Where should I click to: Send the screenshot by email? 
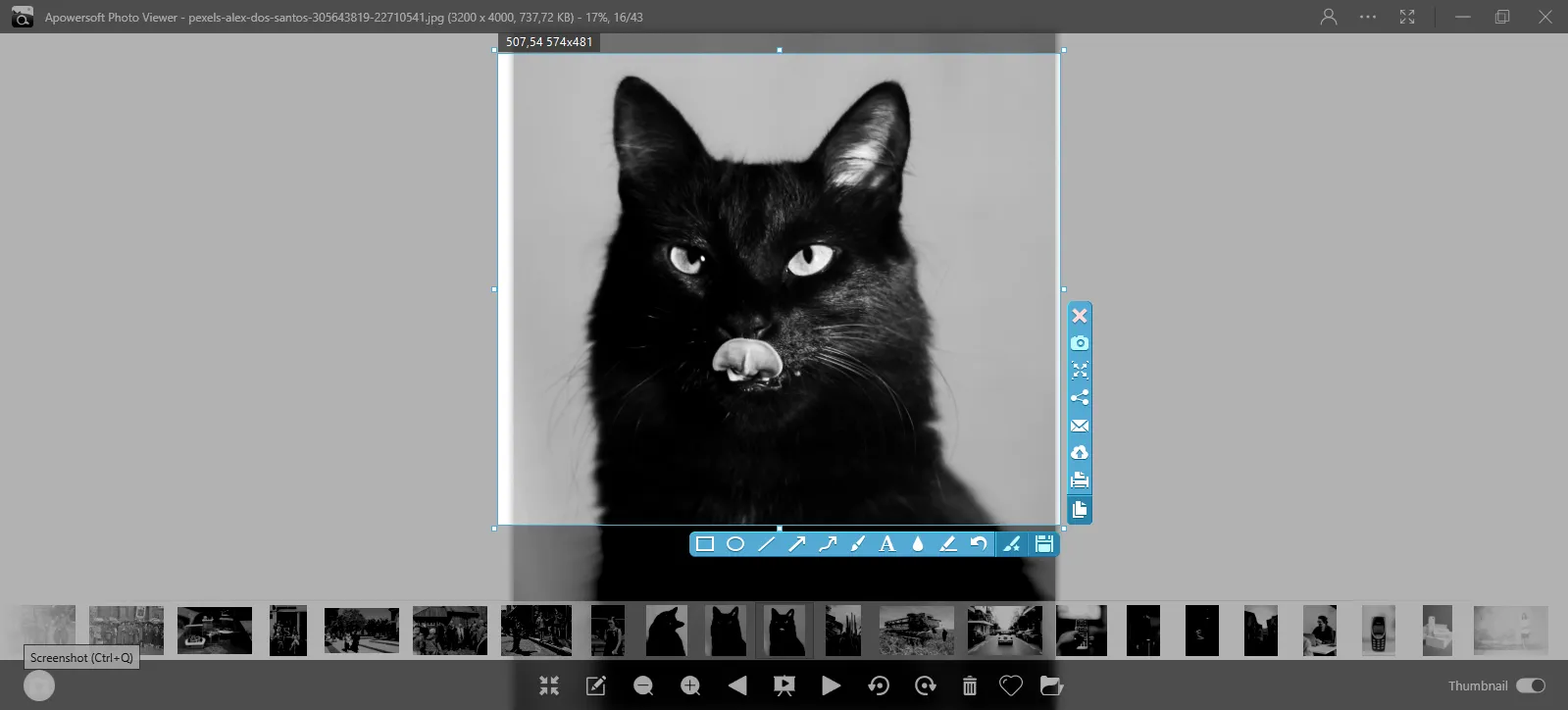(x=1080, y=426)
